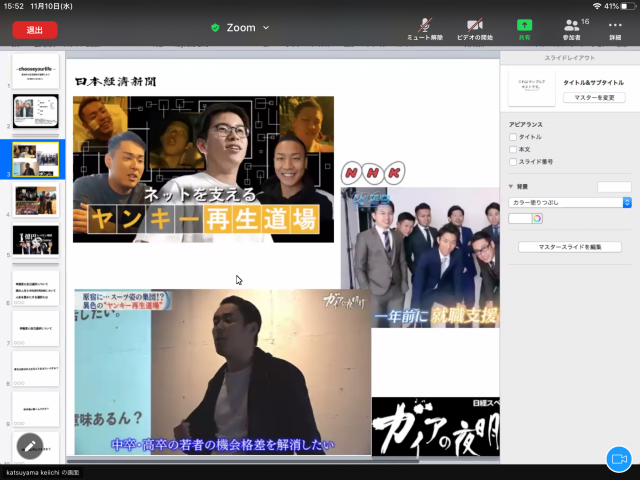Image resolution: width=640 pixels, height=480 pixels.
Task: Select slide 6 thumbnail
Action: click(36, 288)
